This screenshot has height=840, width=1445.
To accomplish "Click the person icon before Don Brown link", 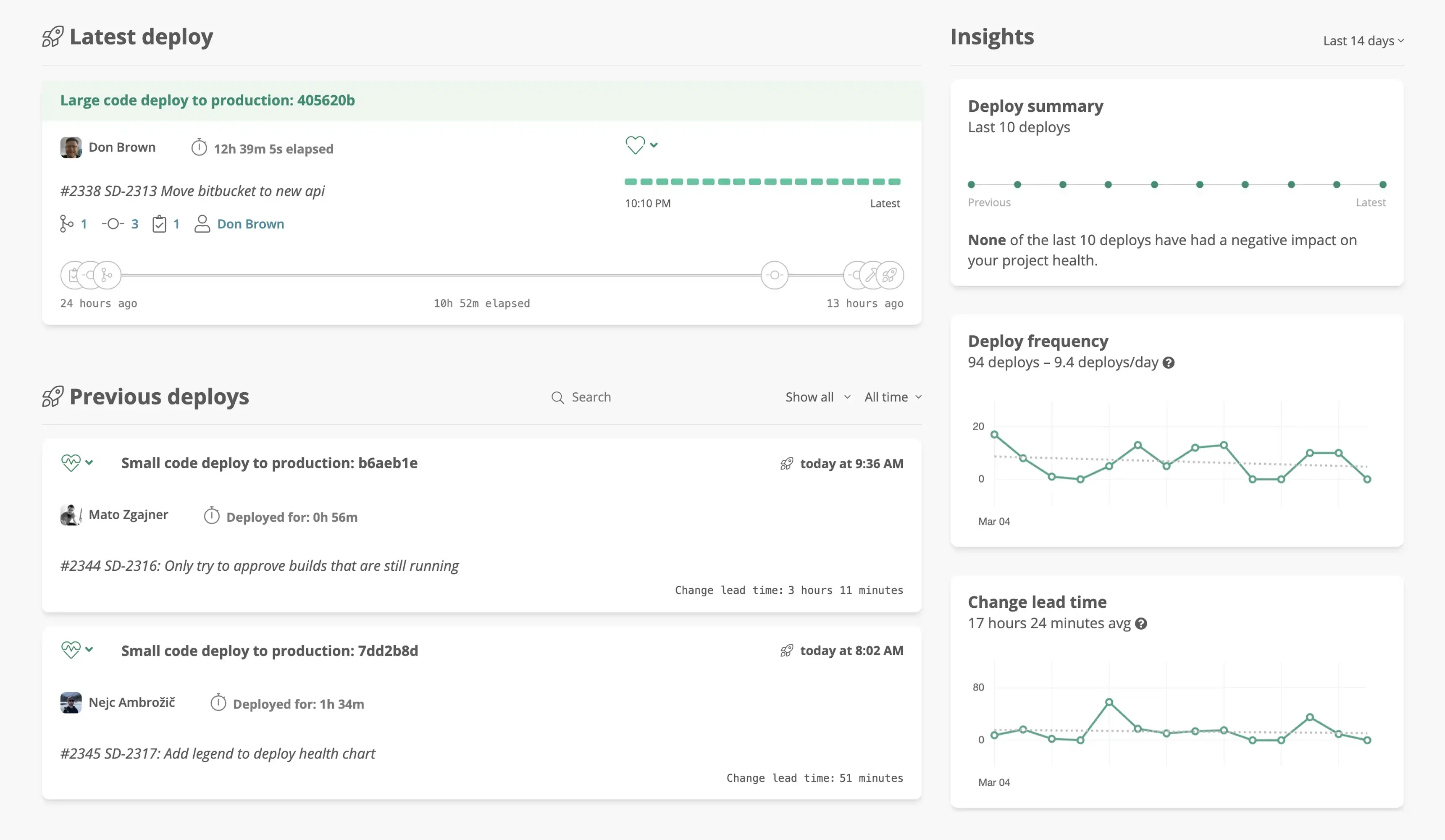I will tap(202, 223).
